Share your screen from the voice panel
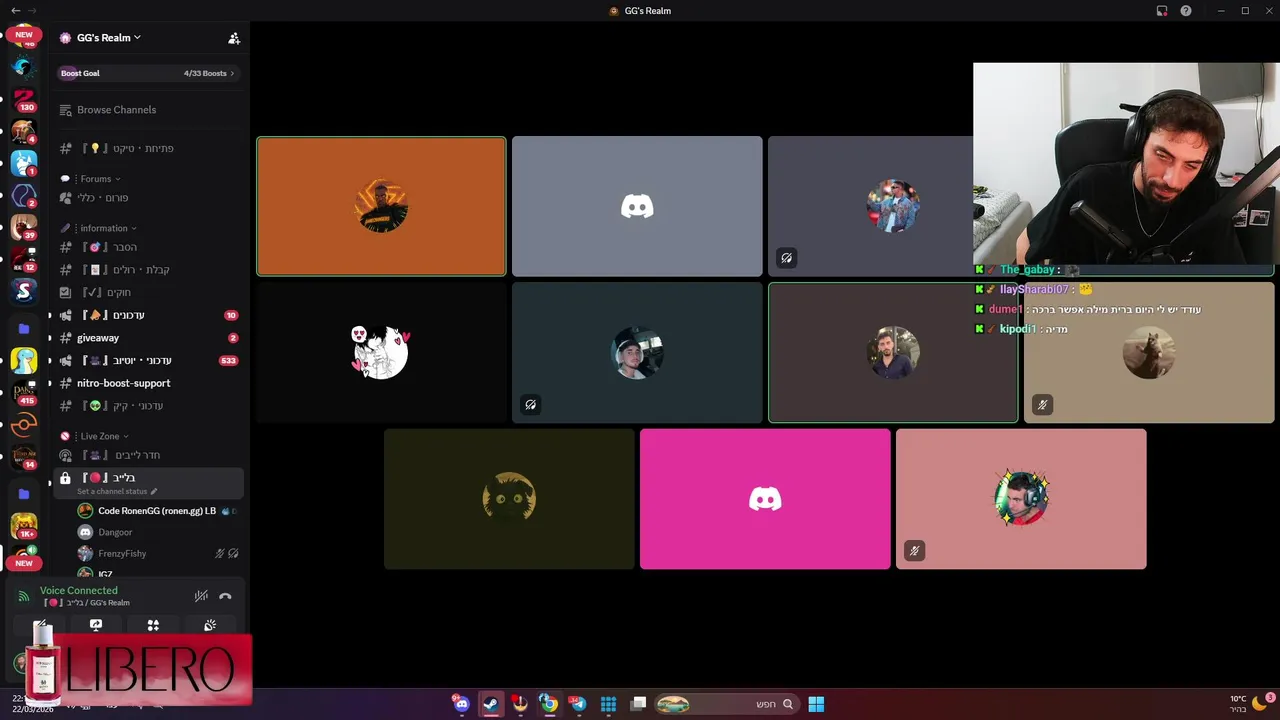Viewport: 1280px width, 720px height. pos(96,625)
